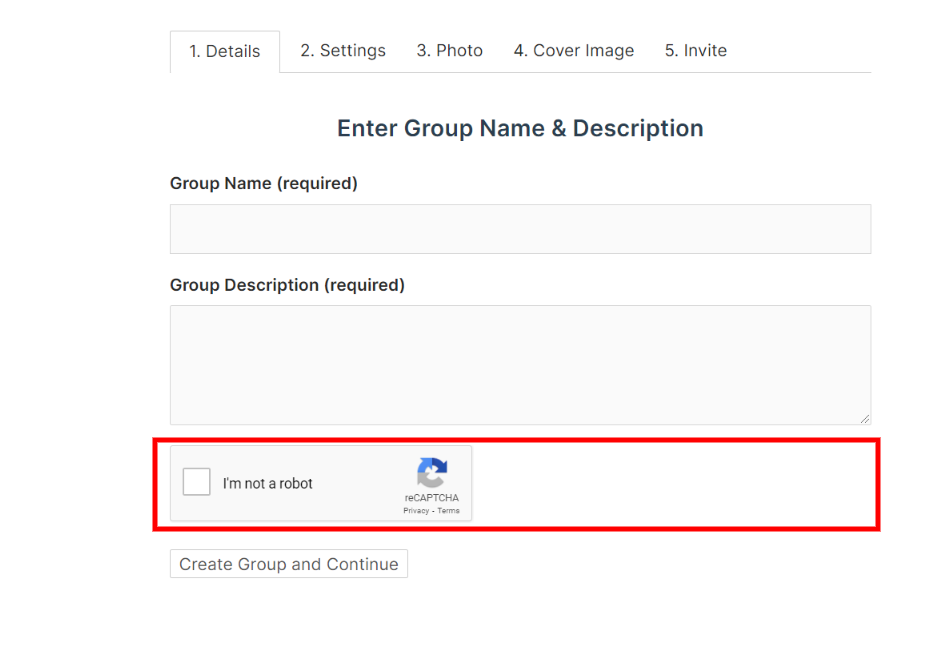Click the reCAPTCHA logo icon
The image size is (940, 645).
[x=432, y=473]
